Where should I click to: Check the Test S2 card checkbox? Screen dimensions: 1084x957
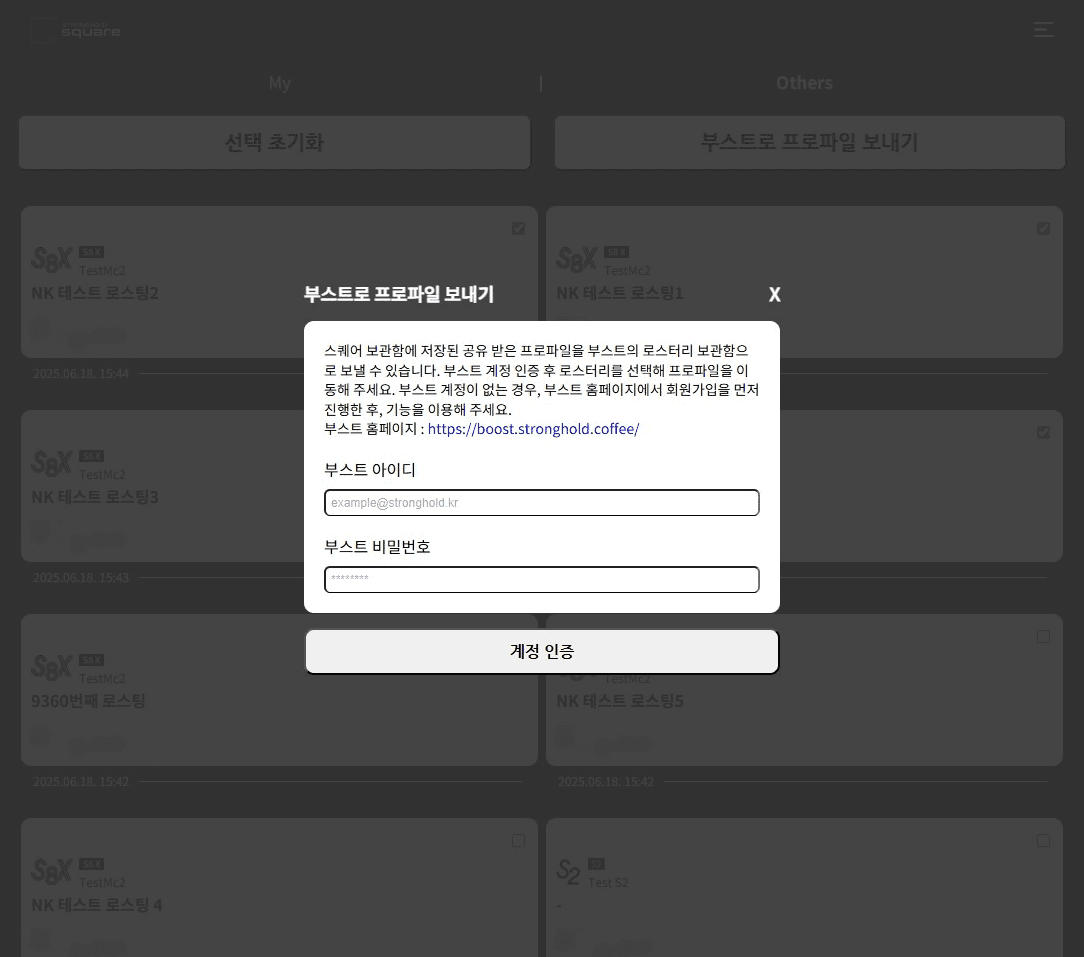click(1043, 840)
